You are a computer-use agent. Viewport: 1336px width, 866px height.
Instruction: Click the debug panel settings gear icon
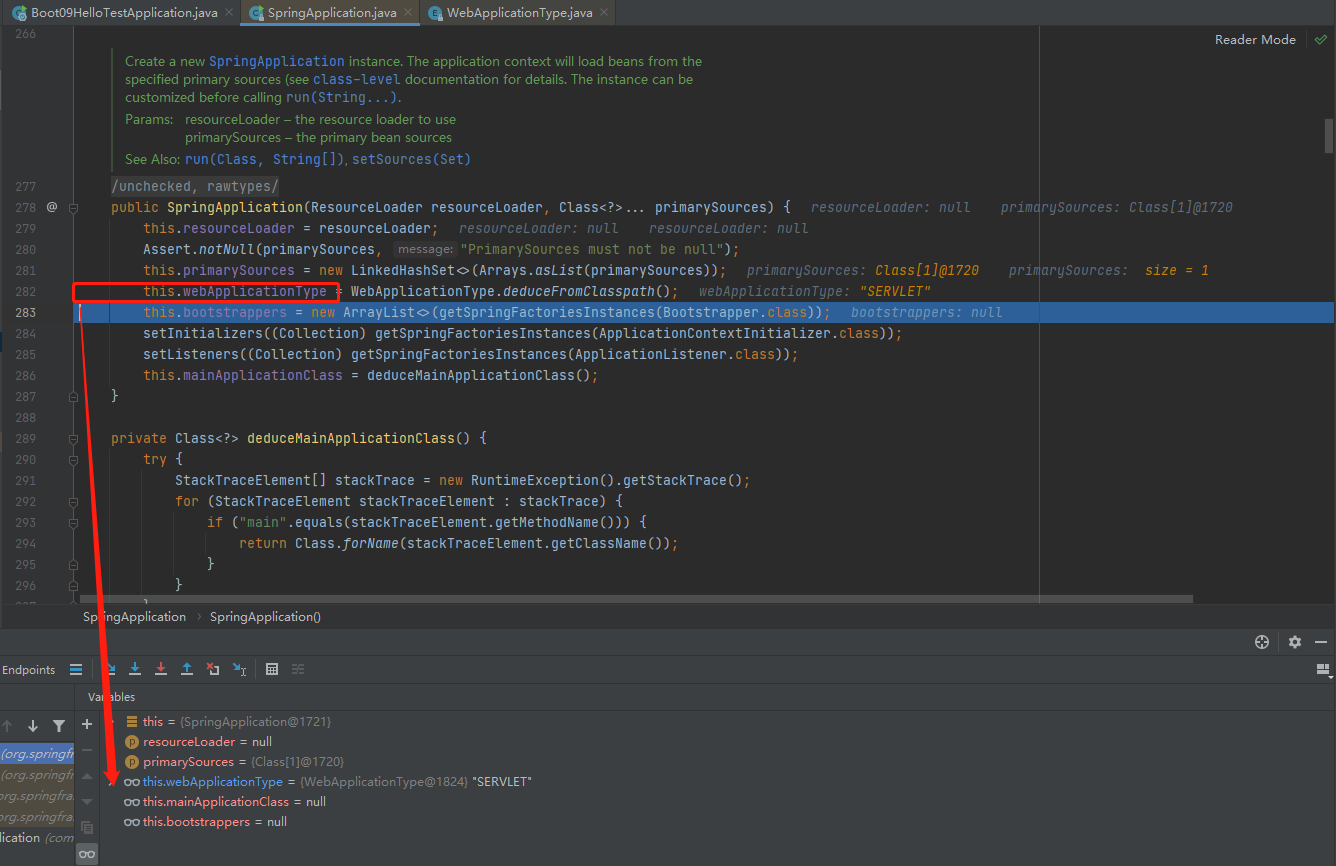[1295, 642]
